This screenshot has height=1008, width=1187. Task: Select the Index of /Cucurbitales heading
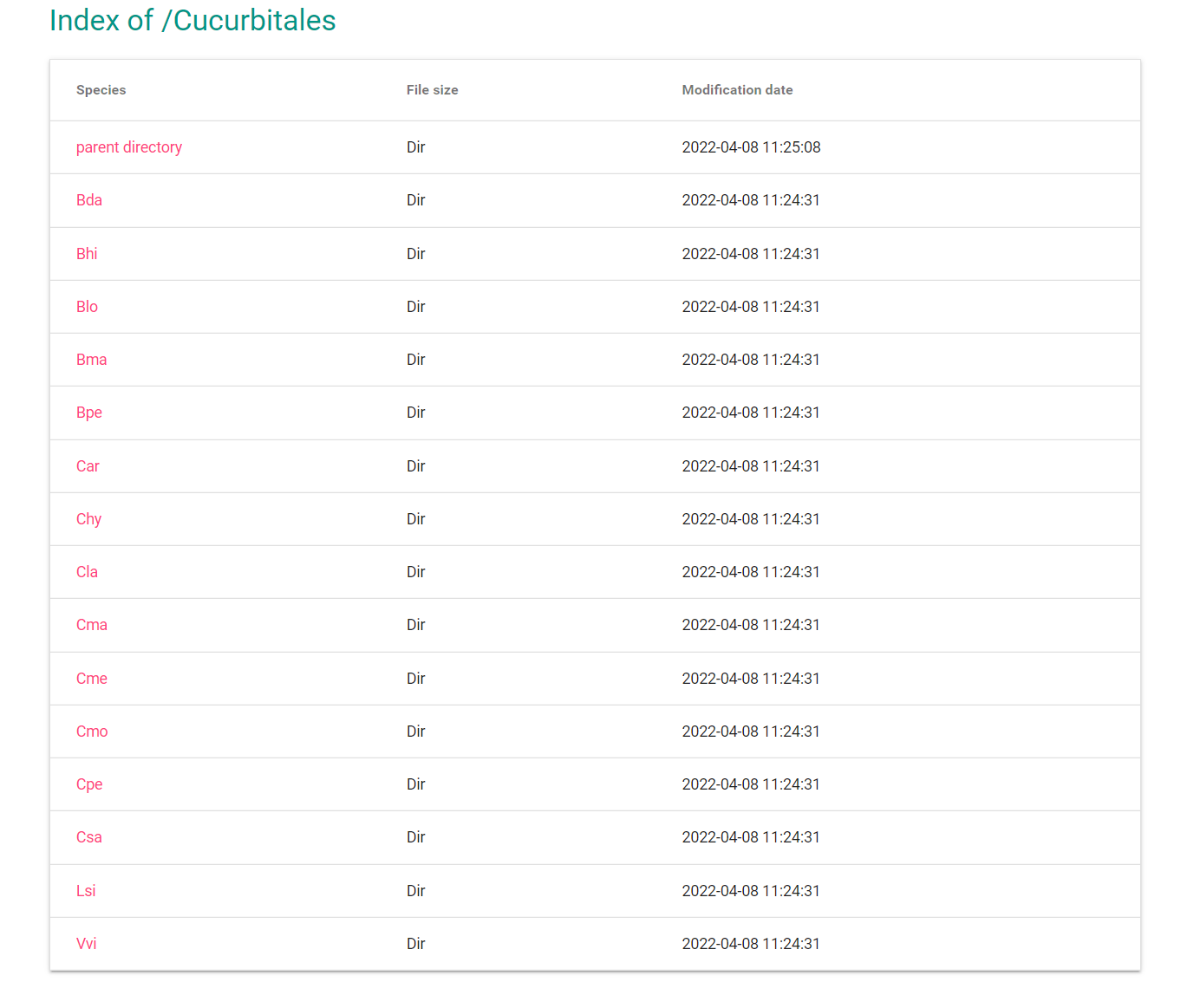coord(192,20)
